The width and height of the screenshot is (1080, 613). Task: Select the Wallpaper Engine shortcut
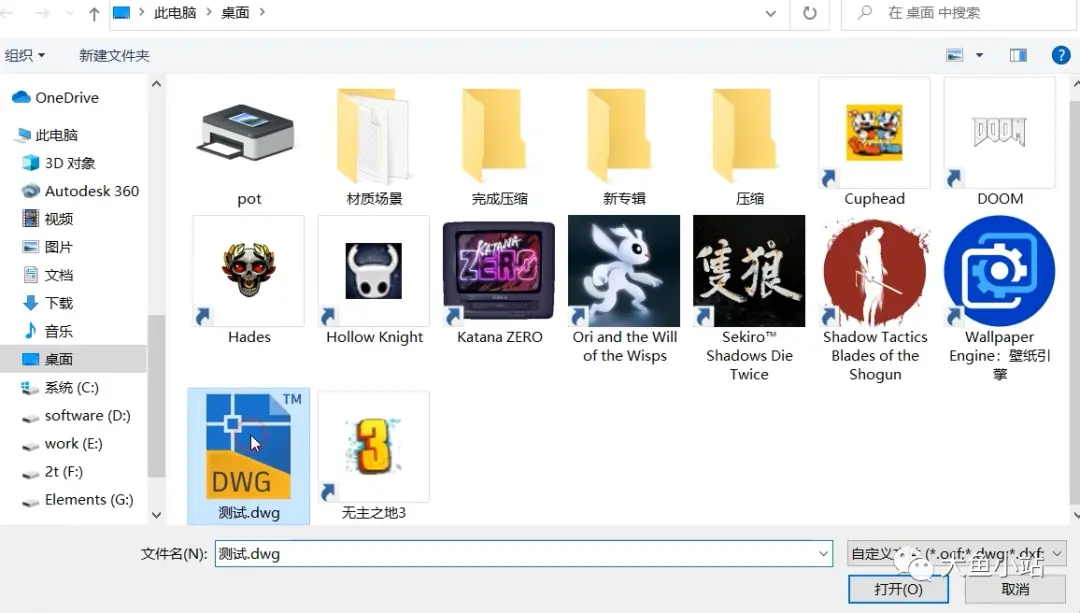999,271
